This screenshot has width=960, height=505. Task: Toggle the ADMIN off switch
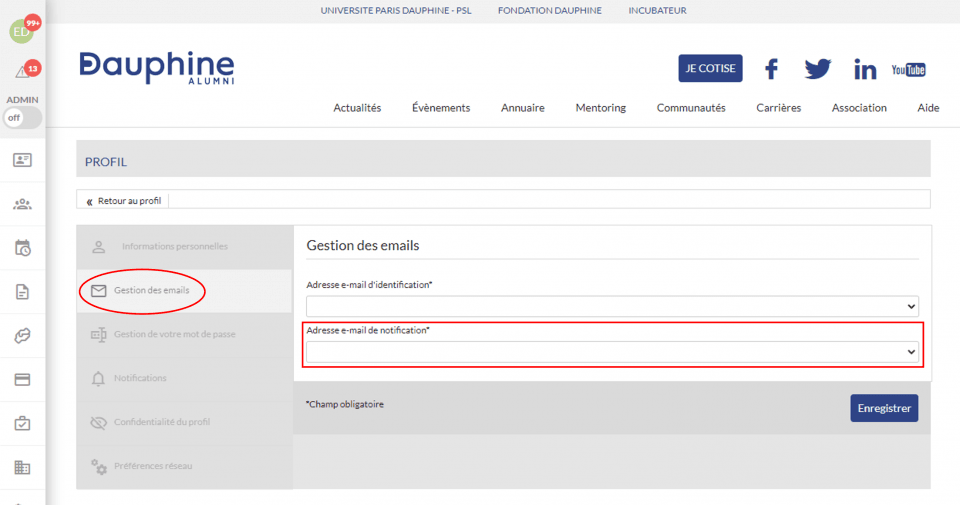click(x=23, y=118)
